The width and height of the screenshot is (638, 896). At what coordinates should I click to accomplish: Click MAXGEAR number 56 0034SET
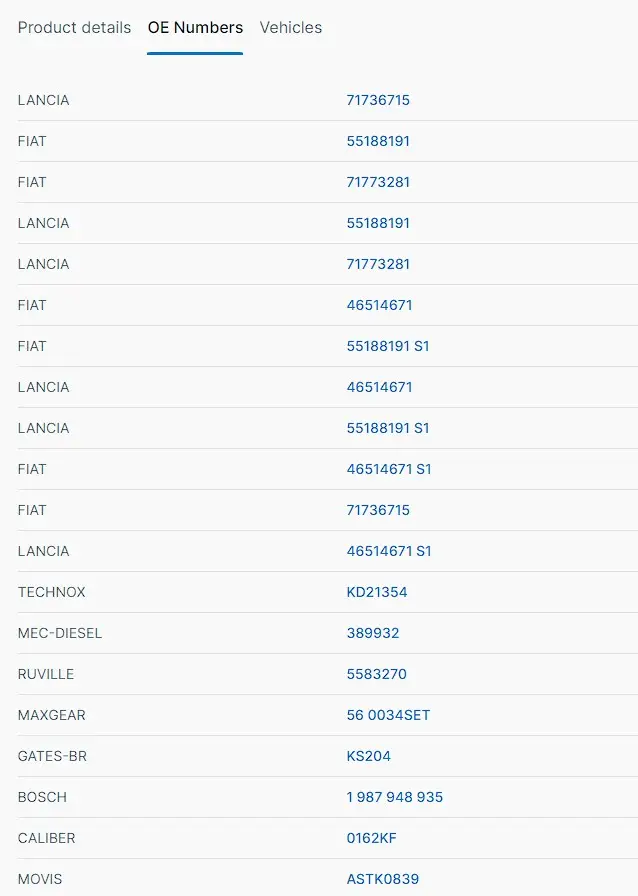click(388, 715)
